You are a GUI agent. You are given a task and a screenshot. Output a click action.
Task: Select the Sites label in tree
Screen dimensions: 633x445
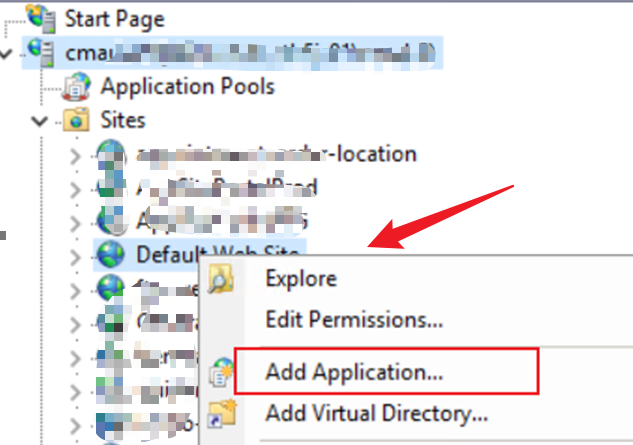(x=122, y=121)
